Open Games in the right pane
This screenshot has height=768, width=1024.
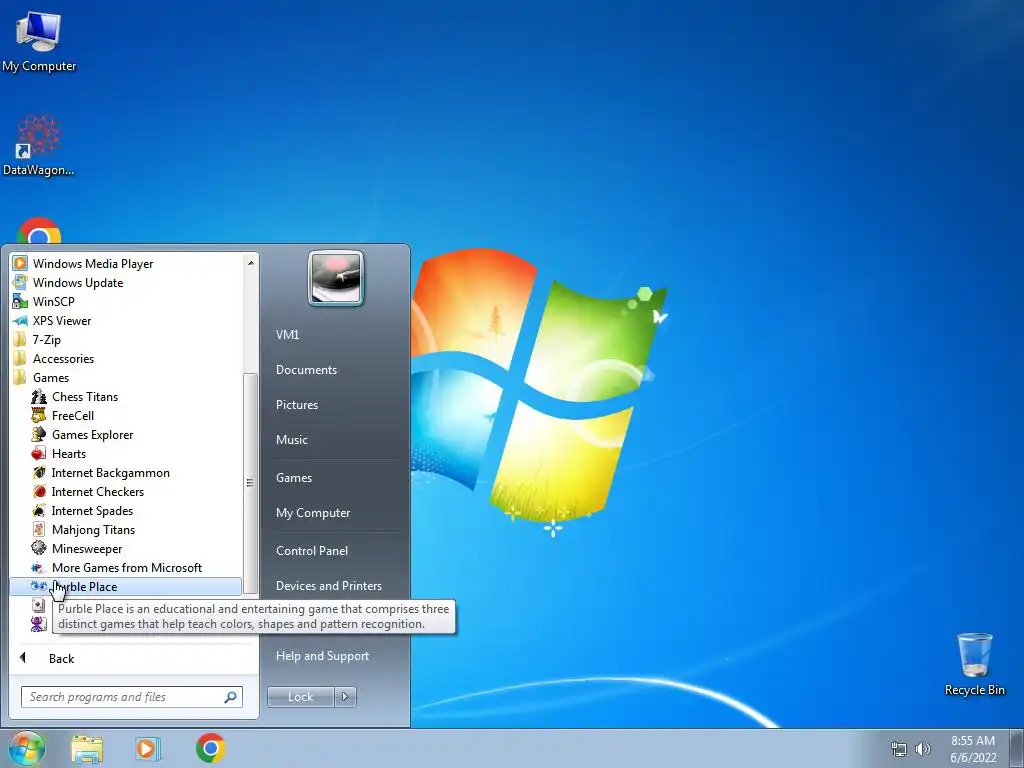coord(294,478)
